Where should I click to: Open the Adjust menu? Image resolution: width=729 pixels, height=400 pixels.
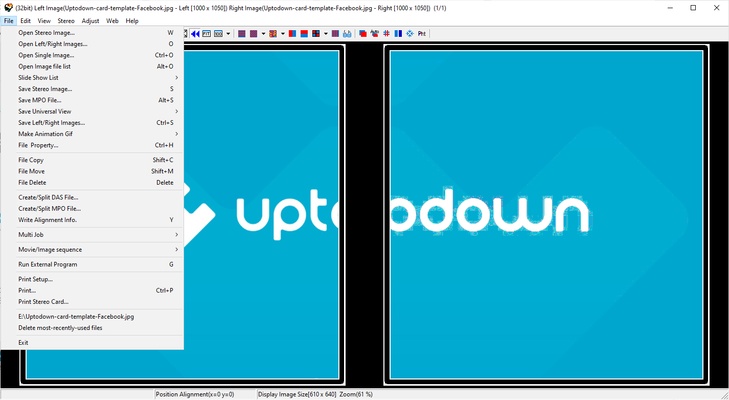coord(90,21)
